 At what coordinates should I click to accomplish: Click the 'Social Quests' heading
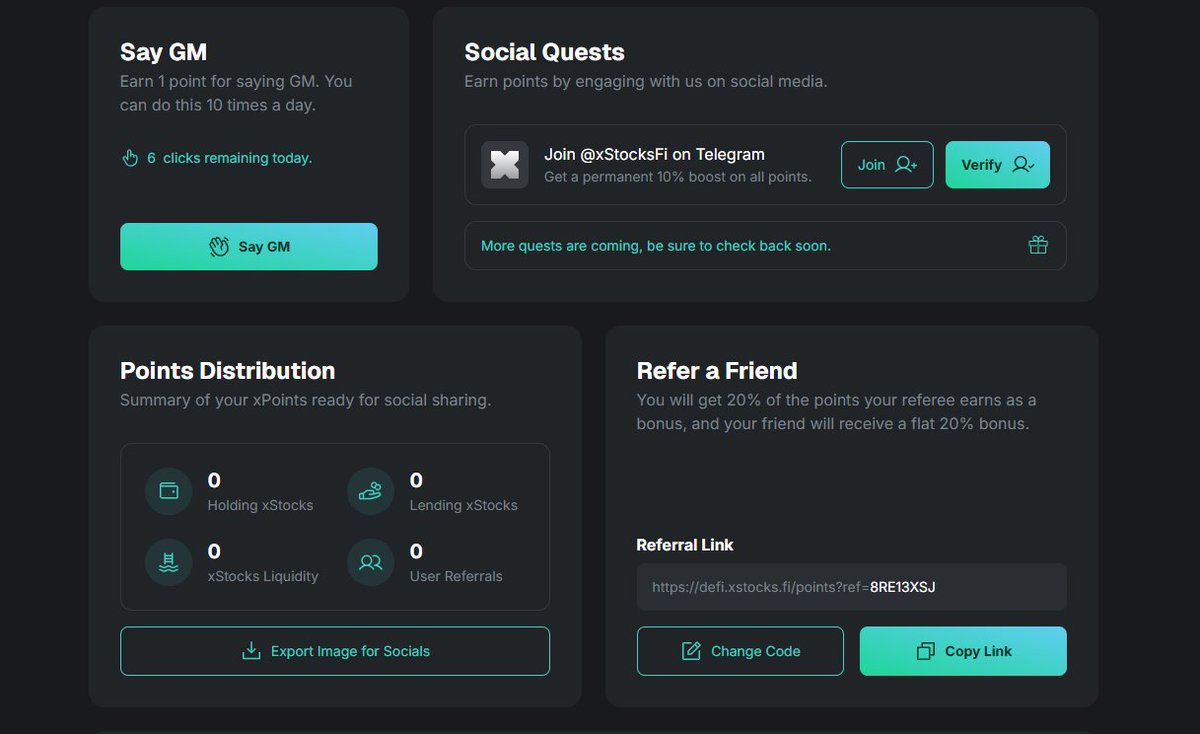(x=545, y=52)
